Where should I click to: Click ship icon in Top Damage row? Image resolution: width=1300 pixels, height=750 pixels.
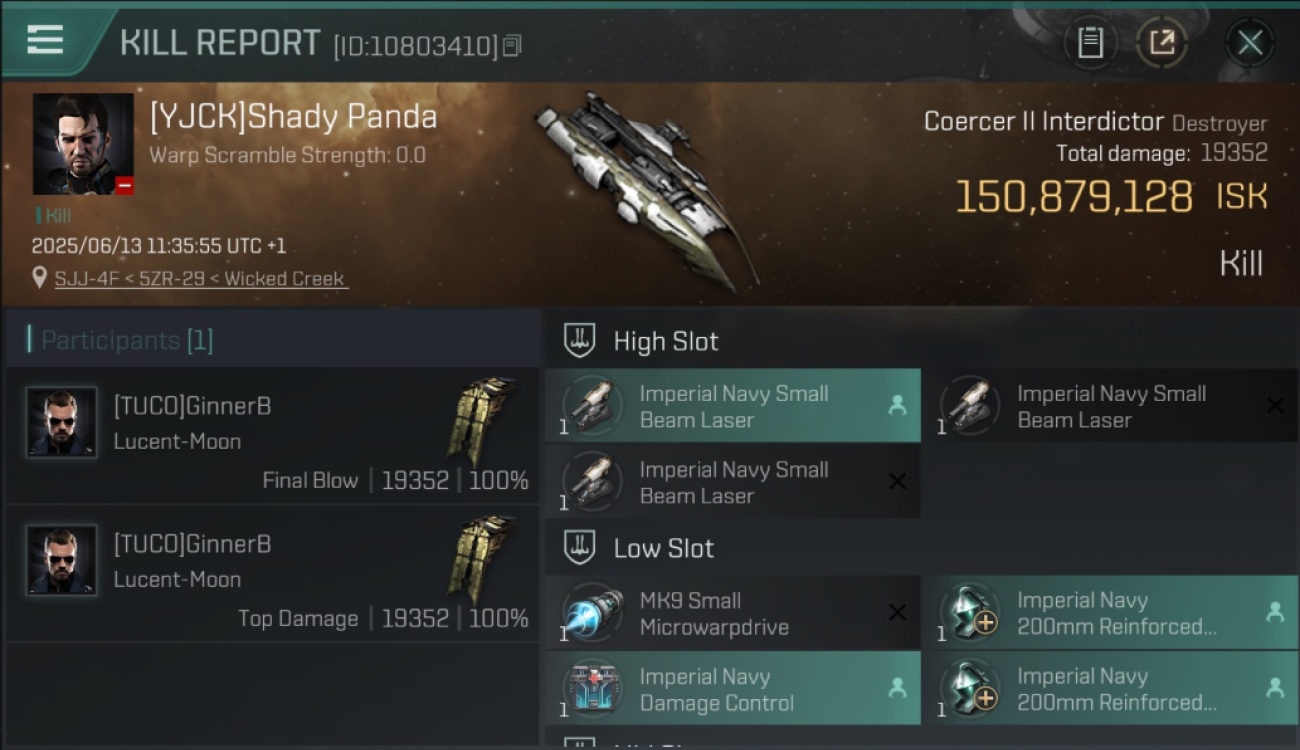tap(482, 560)
